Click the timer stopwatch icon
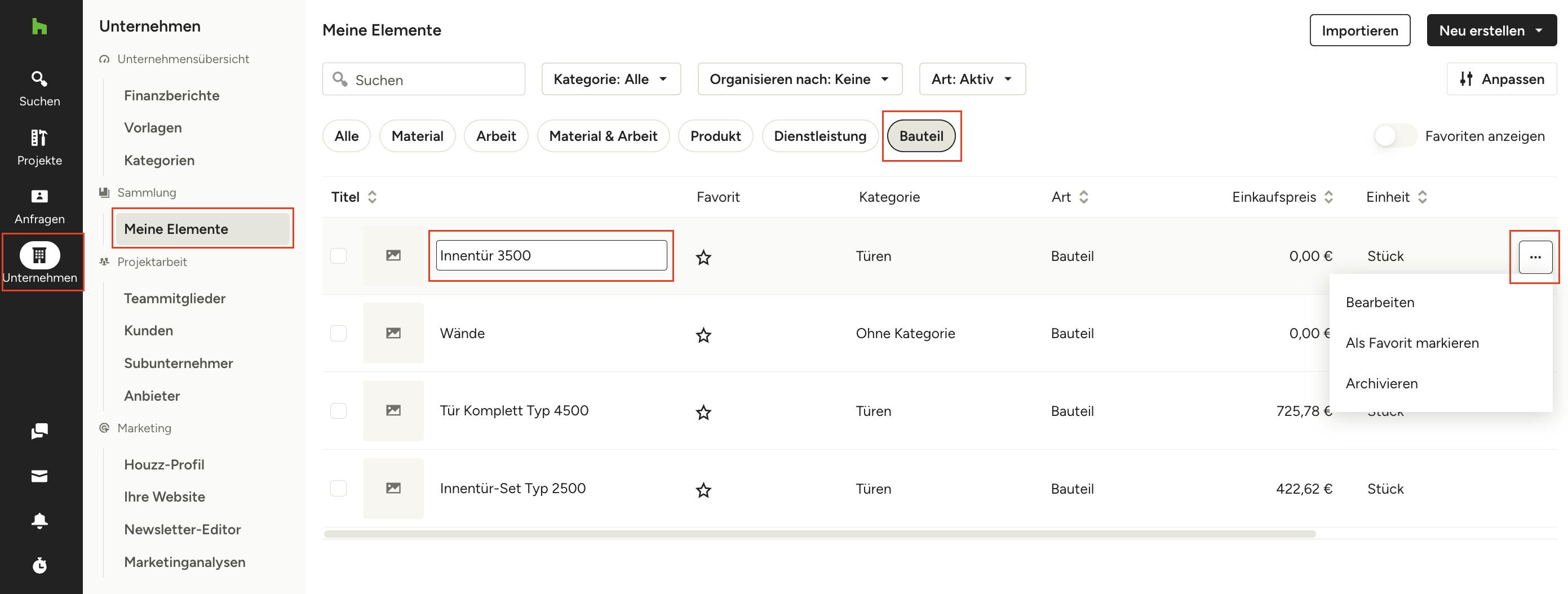The height and width of the screenshot is (594, 1568). pos(39,565)
